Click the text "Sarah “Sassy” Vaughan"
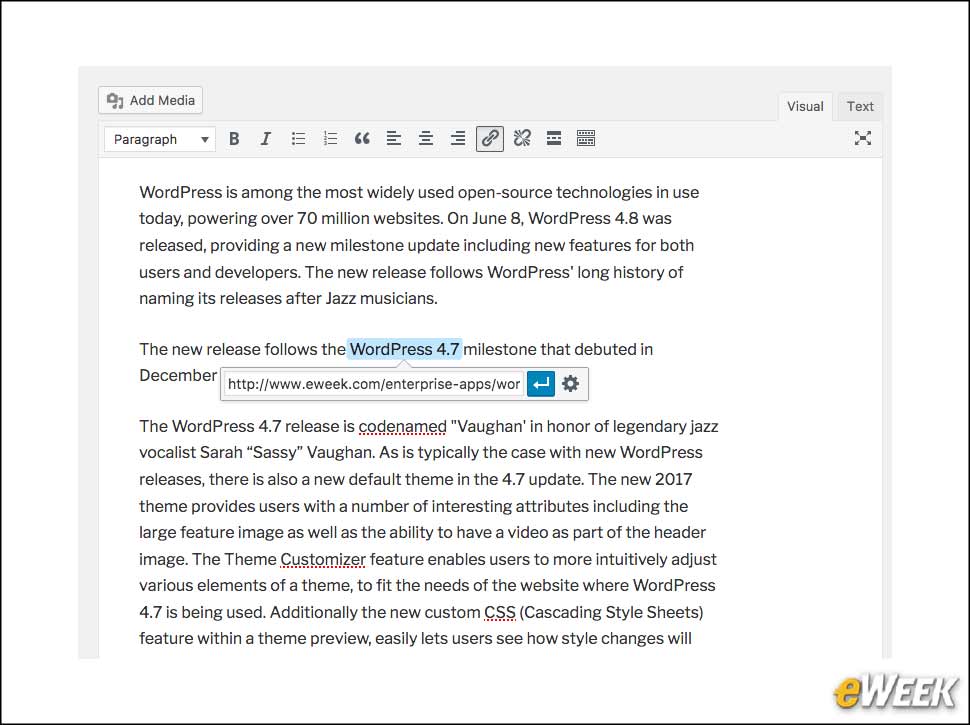 (x=287, y=453)
